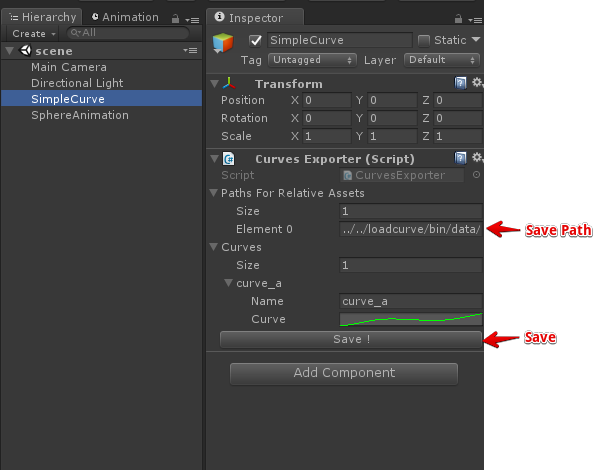Open the scene row options menu

(190, 50)
